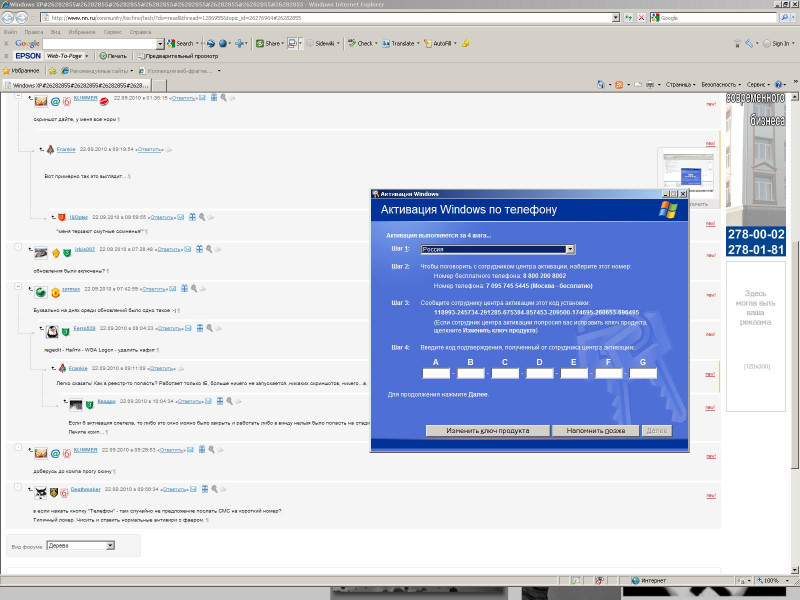Click the blue Help icon in the command bar
The image size is (800, 600).
[778, 84]
